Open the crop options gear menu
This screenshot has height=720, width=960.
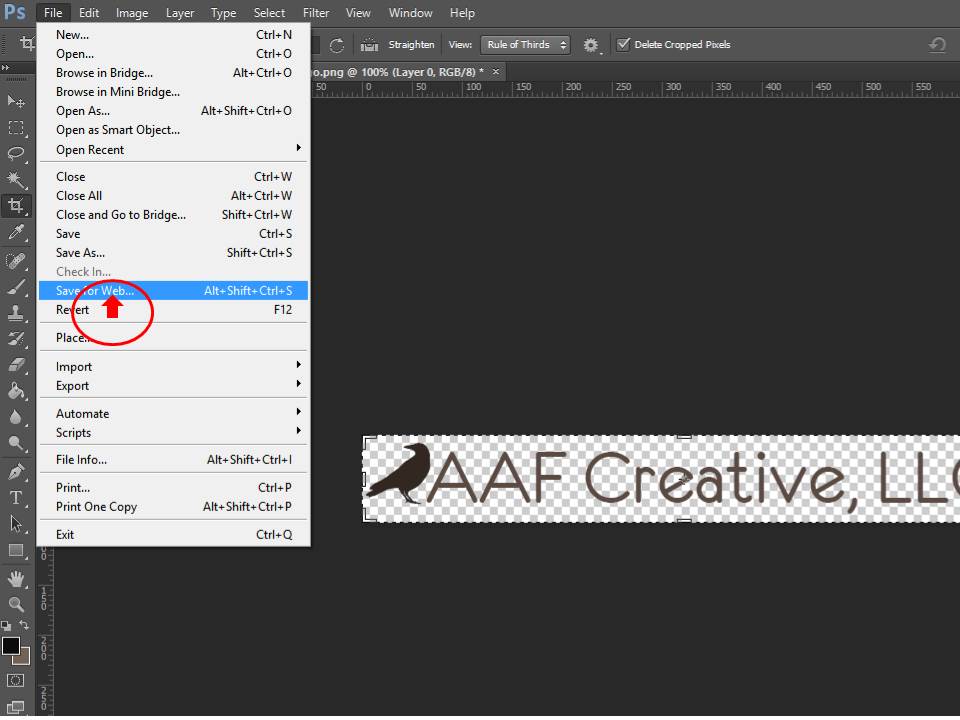pyautogui.click(x=591, y=45)
